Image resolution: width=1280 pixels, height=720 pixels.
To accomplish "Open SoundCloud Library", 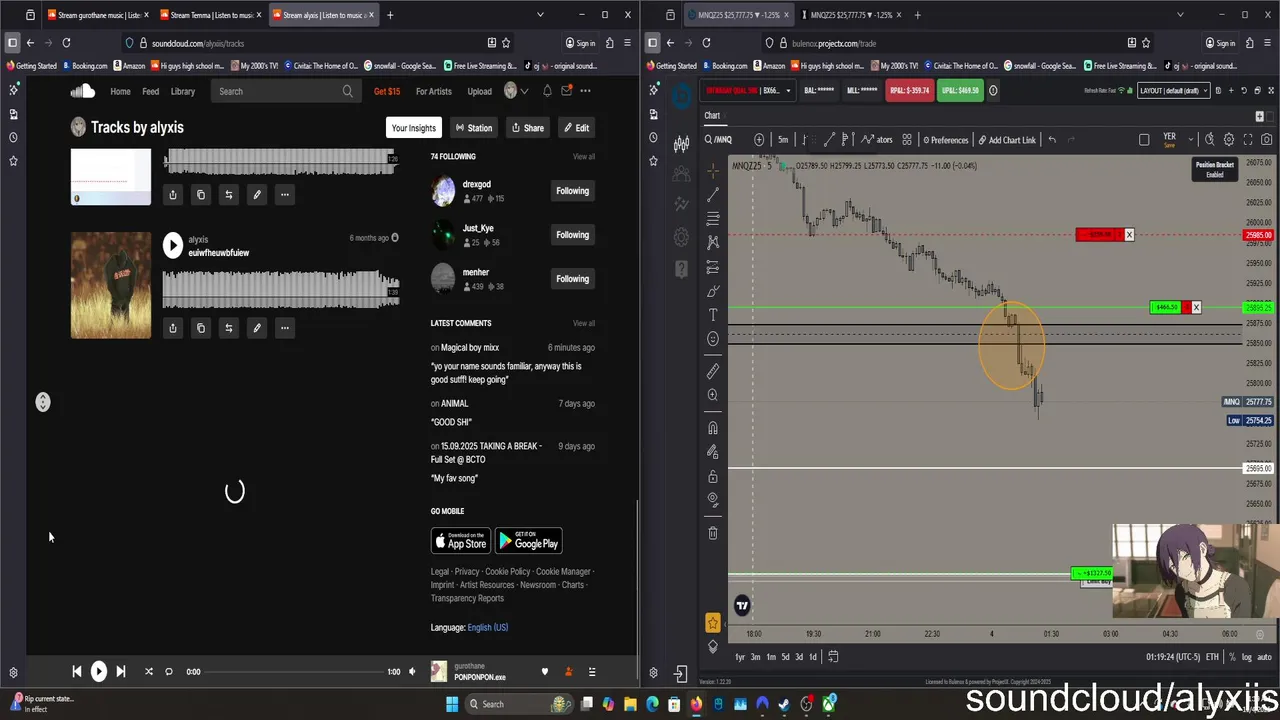I will click(x=182, y=91).
